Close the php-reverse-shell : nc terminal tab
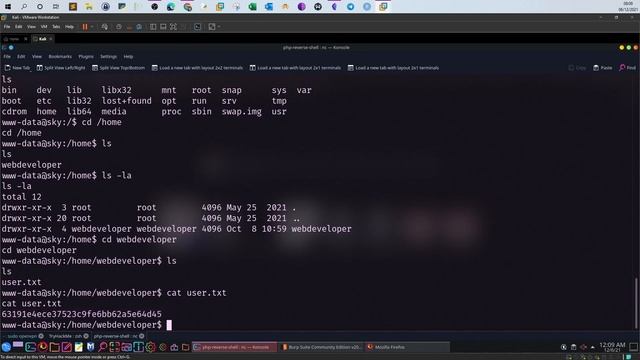The width and height of the screenshot is (640, 360). (142, 336)
